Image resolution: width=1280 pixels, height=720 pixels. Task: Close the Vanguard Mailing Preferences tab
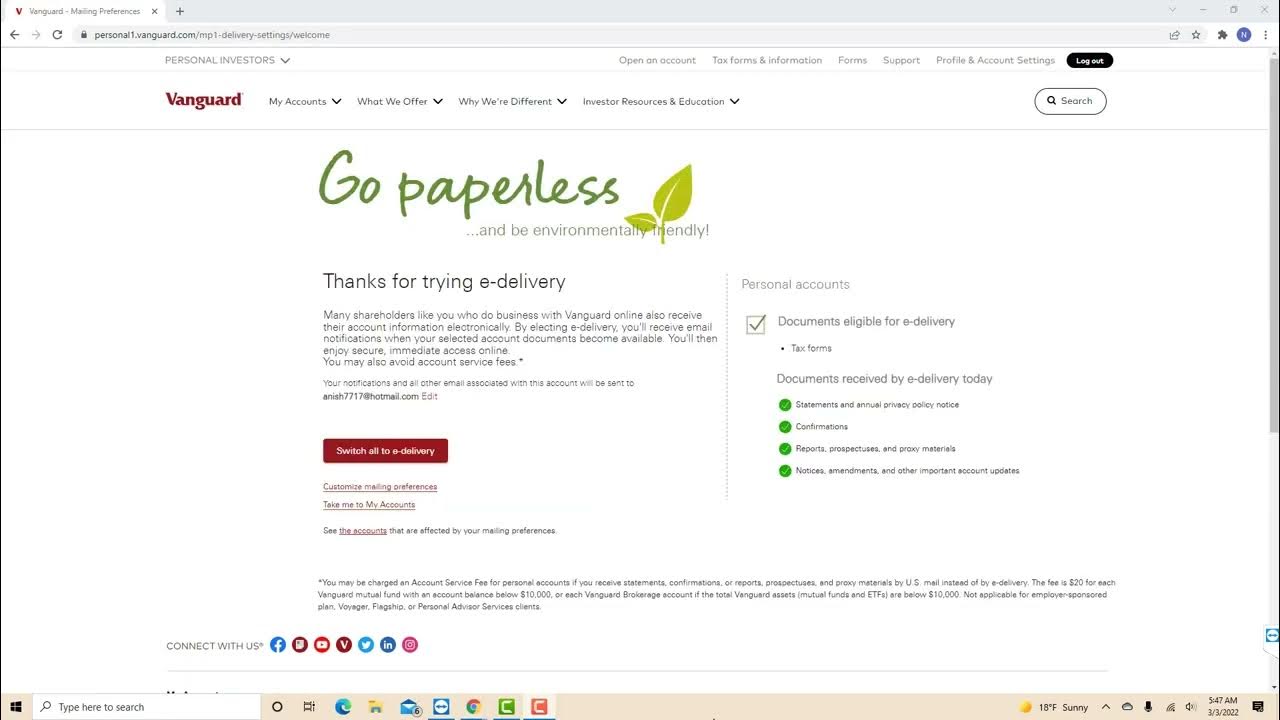(155, 11)
